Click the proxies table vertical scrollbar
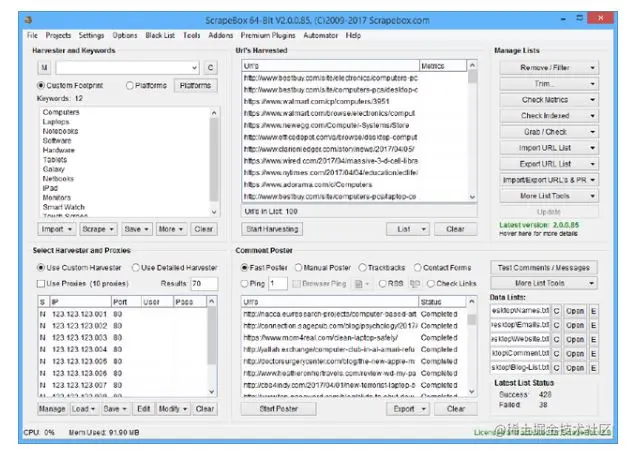This screenshot has height=451, width=625. 212,347
